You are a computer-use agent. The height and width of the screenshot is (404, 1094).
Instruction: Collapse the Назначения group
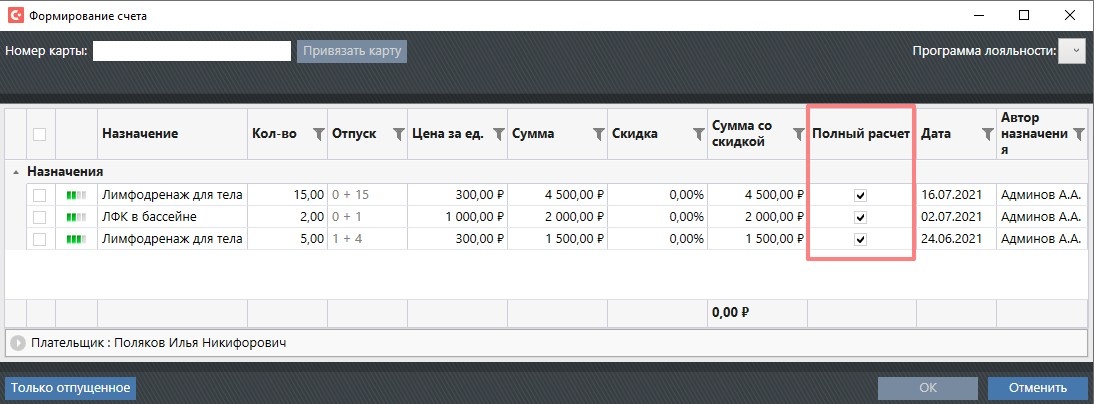[x=15, y=171]
